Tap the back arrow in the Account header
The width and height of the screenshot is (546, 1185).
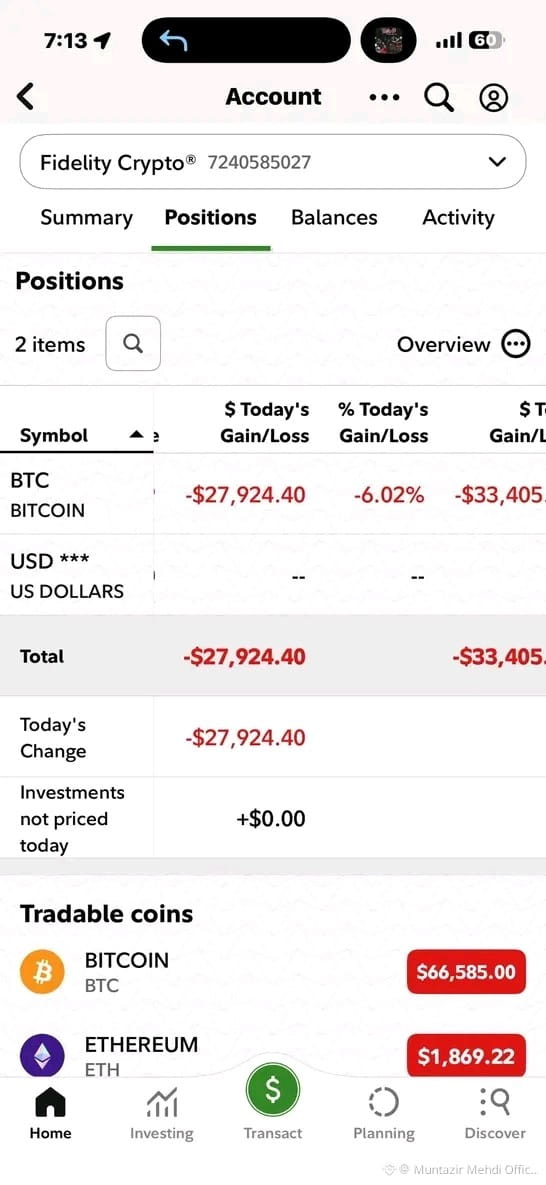(x=26, y=97)
